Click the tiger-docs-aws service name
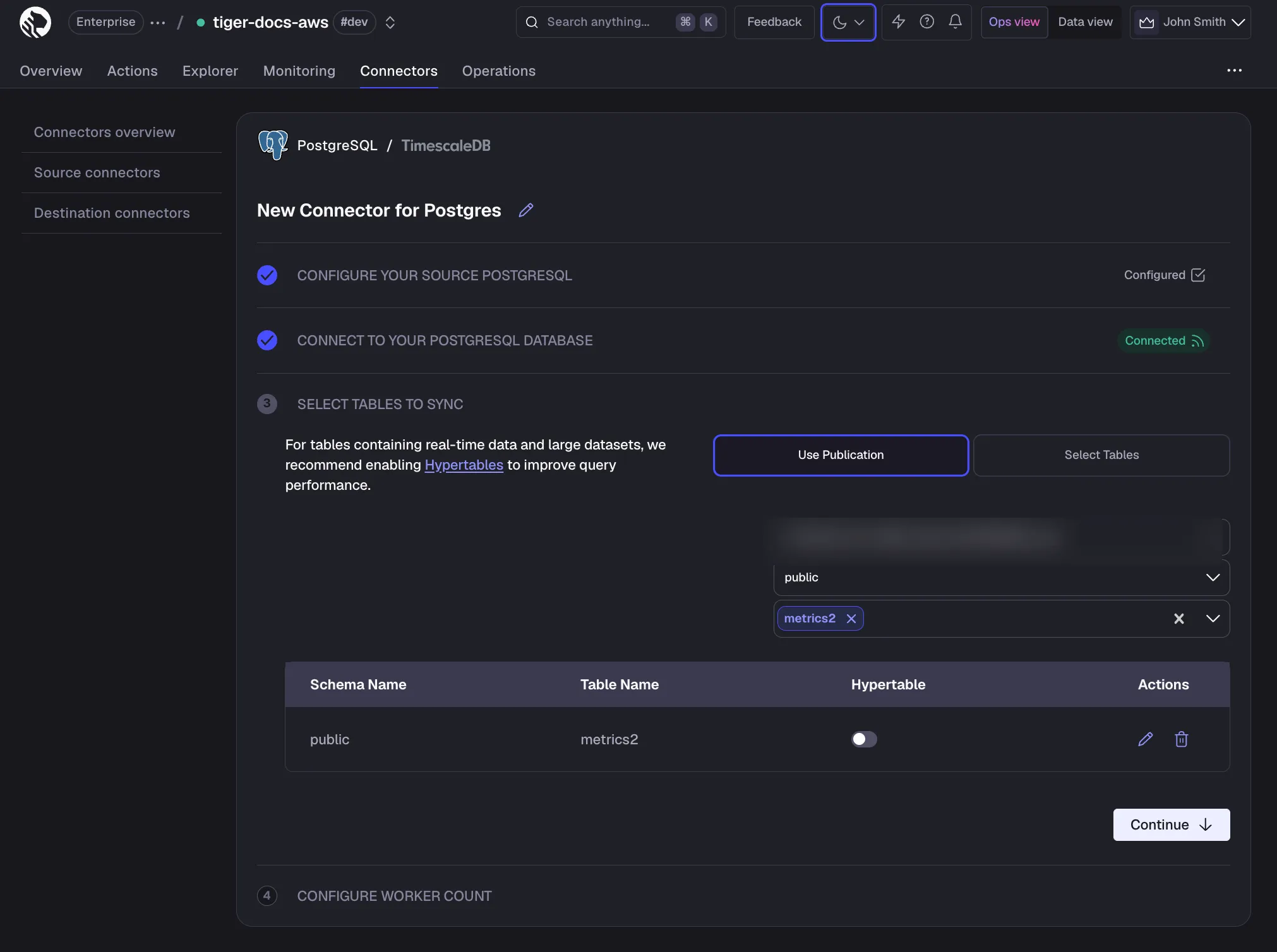Screen dimensions: 1277x952 pyautogui.click(x=270, y=22)
